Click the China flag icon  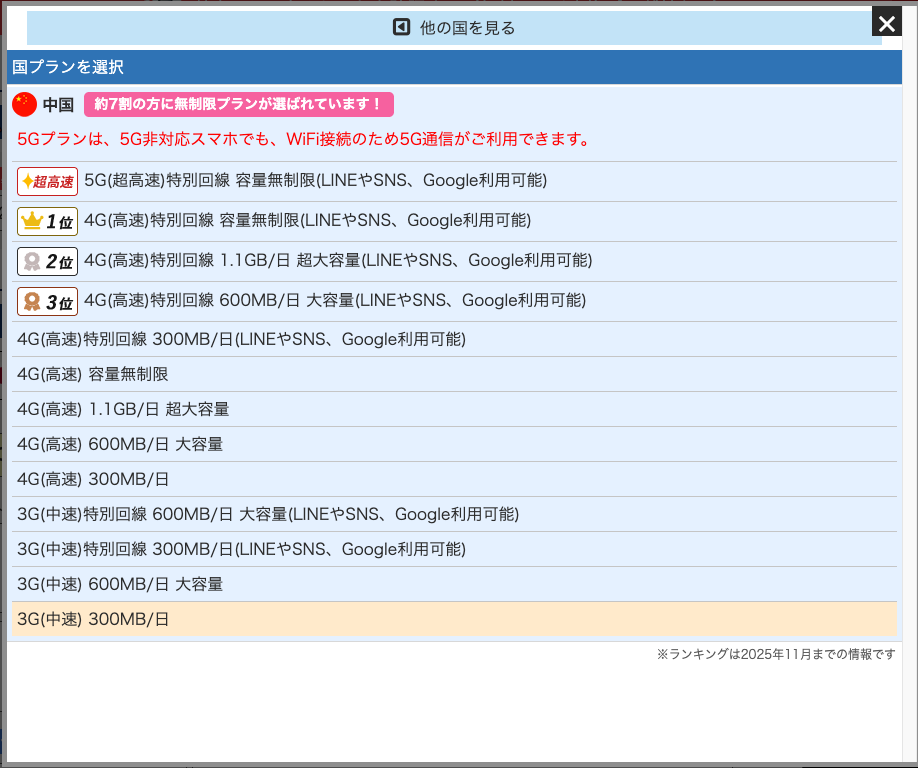point(25,104)
